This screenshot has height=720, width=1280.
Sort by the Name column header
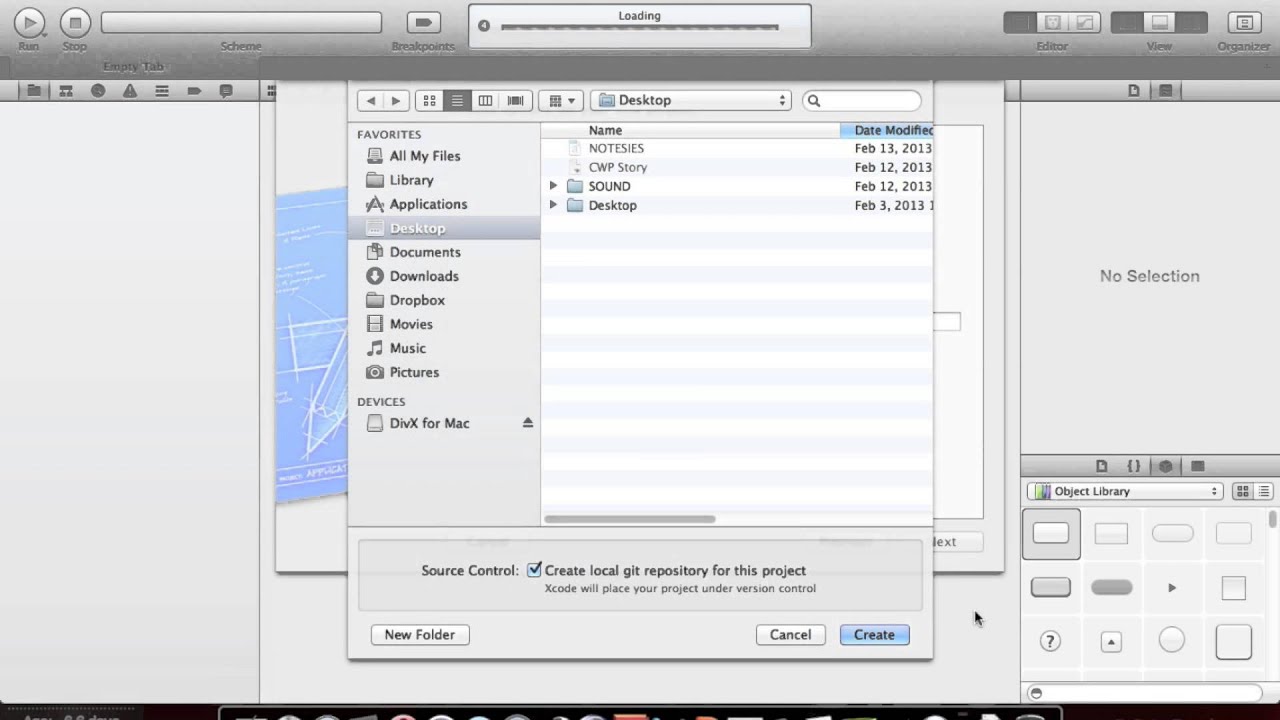(x=690, y=130)
